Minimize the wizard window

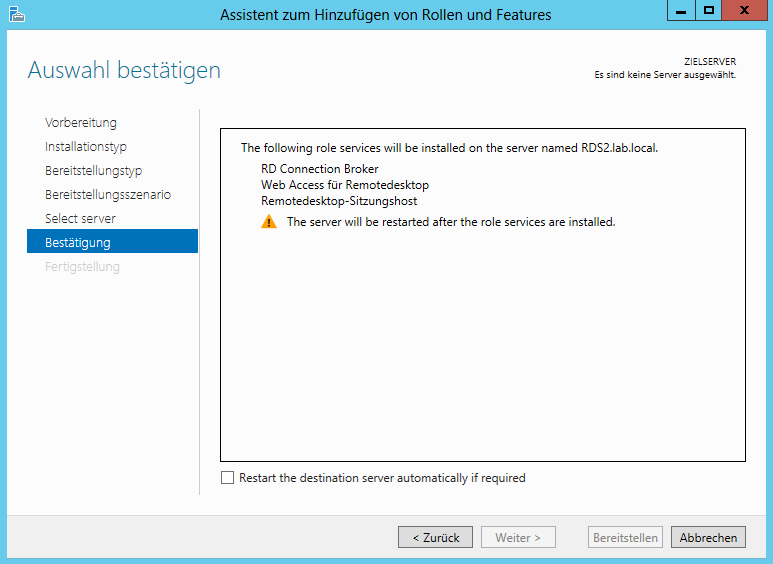pyautogui.click(x=684, y=10)
